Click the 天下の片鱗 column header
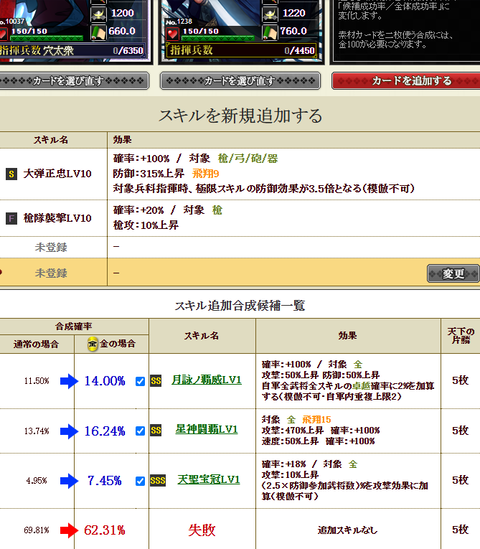 pos(461,336)
